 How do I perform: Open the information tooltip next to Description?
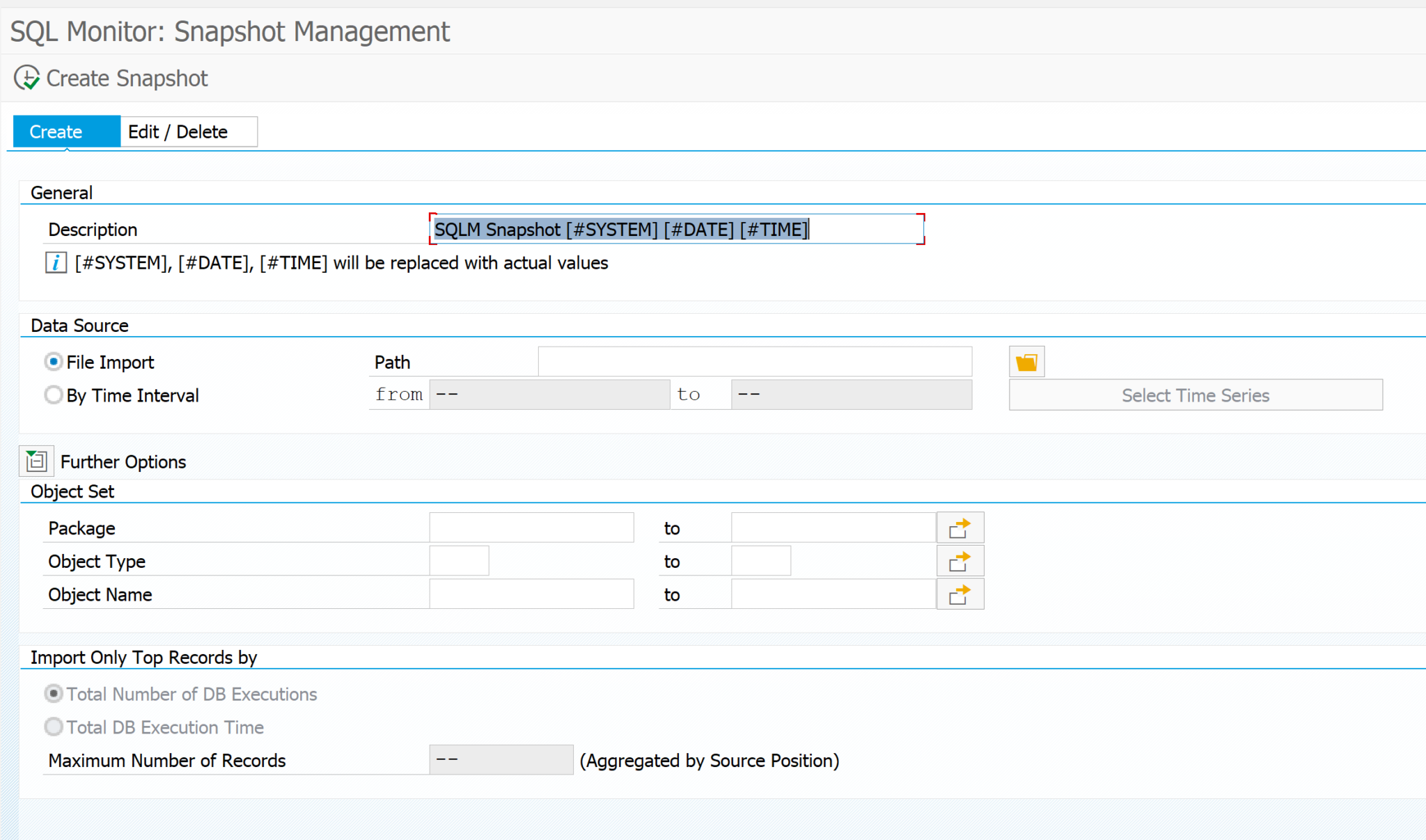pos(55,262)
